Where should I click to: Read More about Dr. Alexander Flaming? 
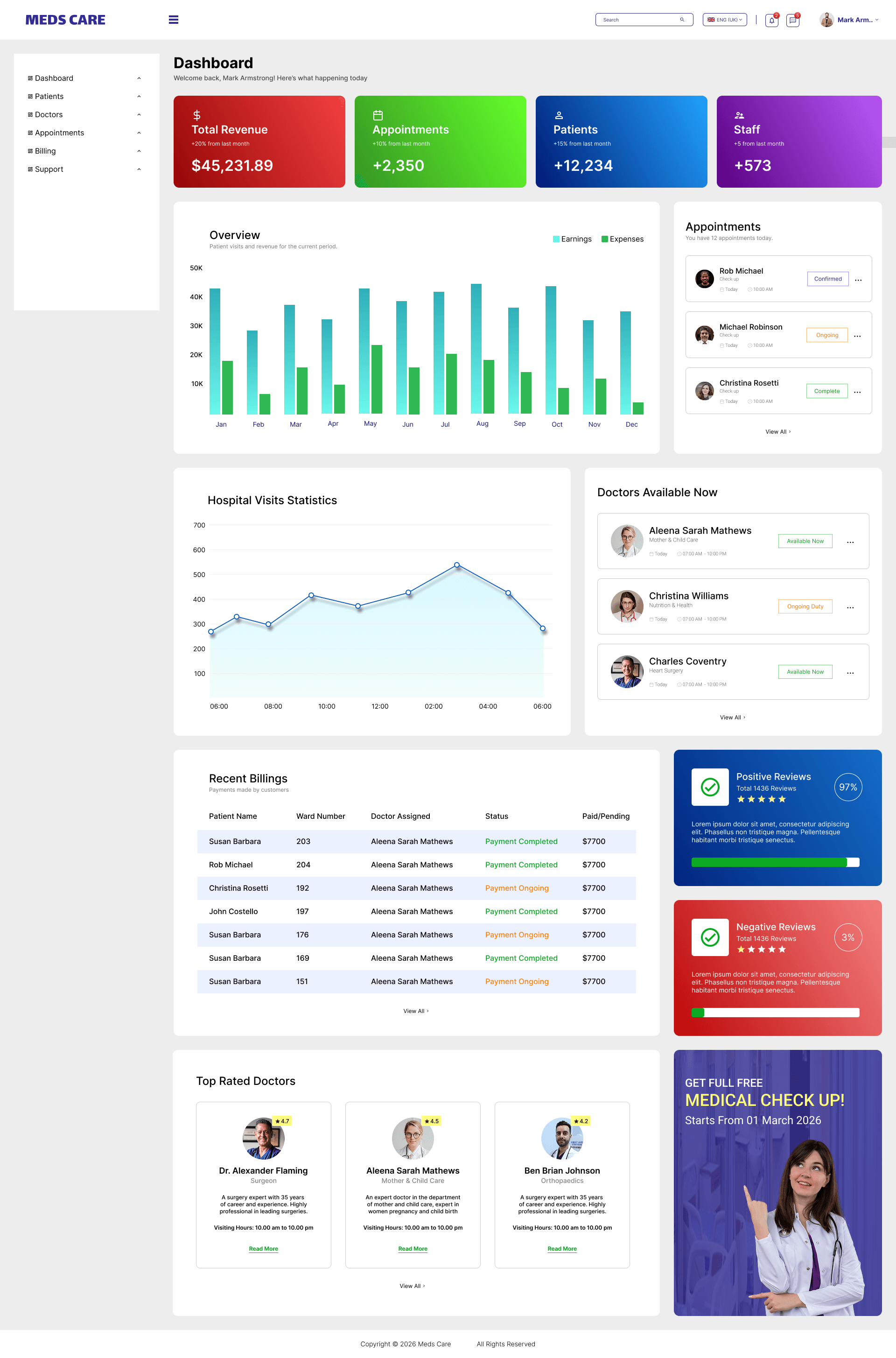[263, 1248]
